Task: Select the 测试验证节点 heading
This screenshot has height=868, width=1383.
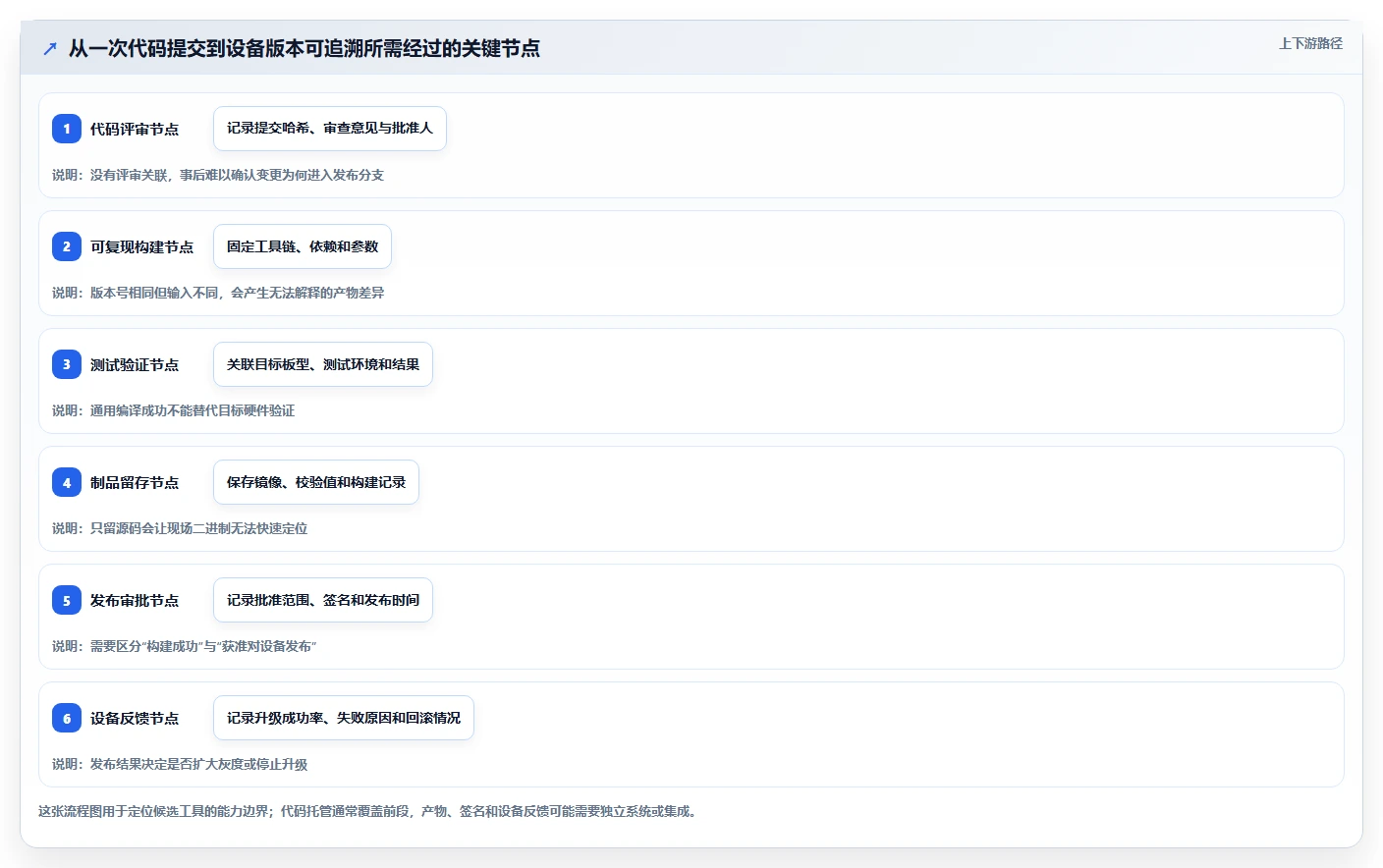Action: click(135, 364)
